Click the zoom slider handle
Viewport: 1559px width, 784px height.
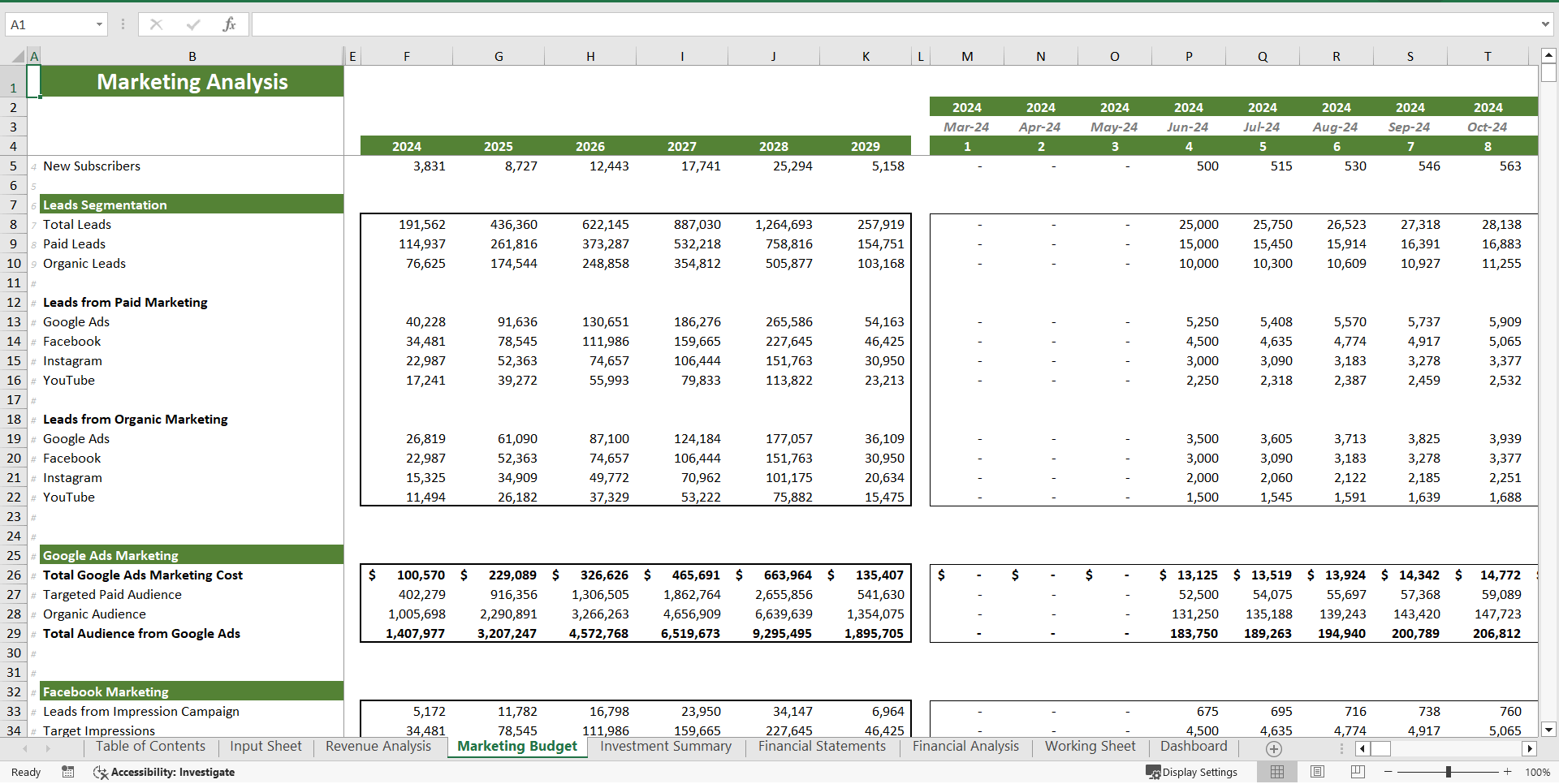point(1448,772)
